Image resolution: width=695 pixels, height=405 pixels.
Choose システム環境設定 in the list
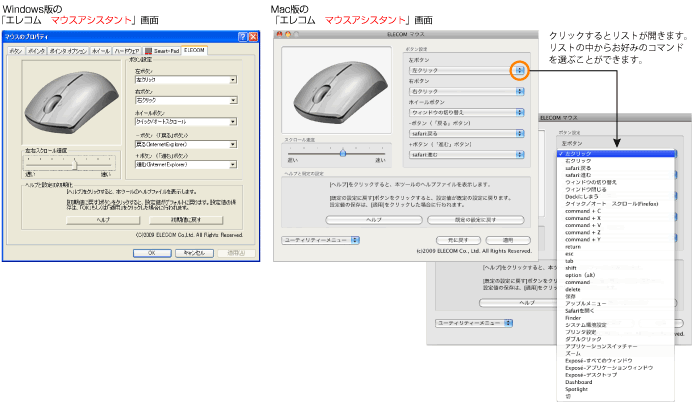(616, 325)
